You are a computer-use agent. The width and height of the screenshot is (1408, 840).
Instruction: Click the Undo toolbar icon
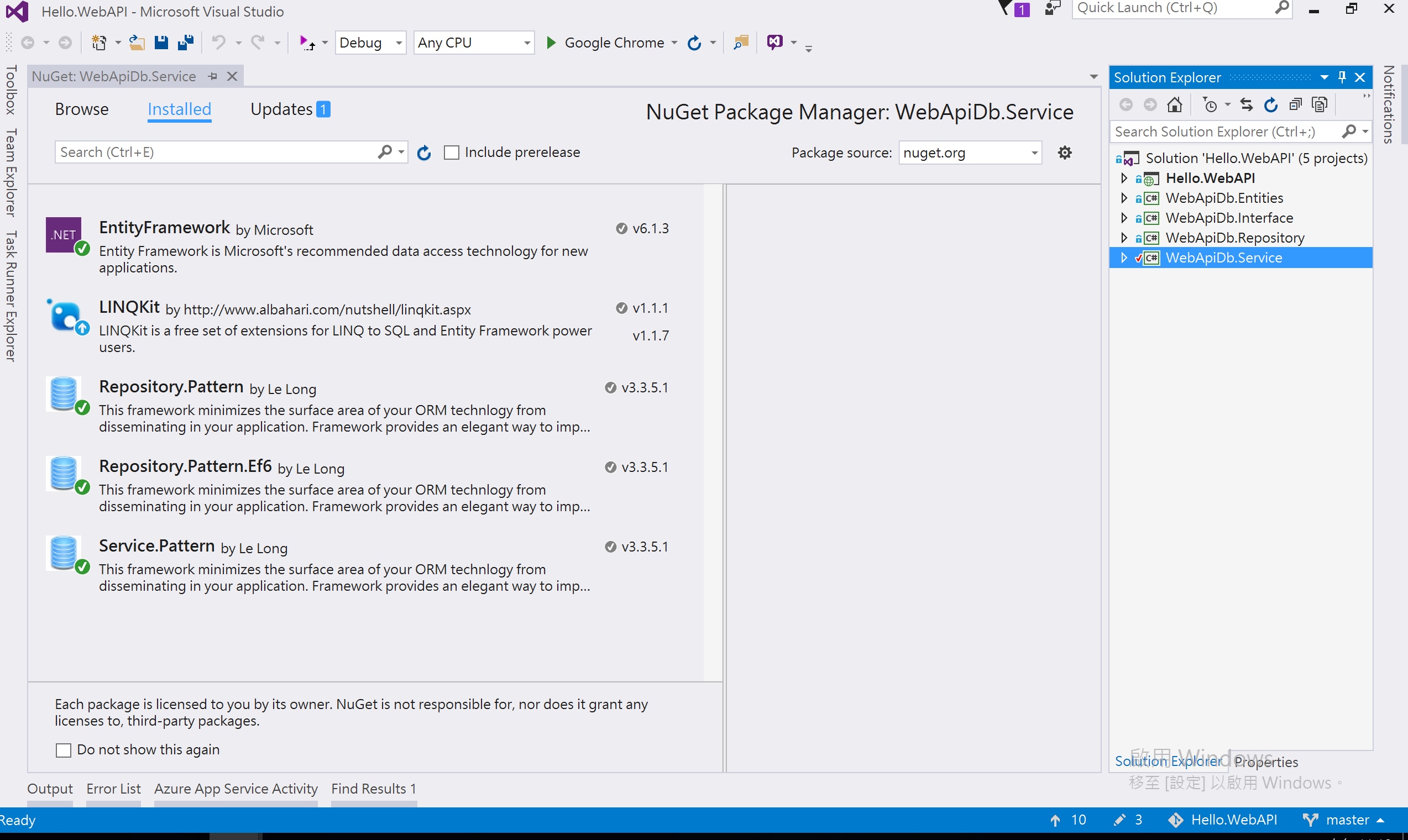(218, 43)
